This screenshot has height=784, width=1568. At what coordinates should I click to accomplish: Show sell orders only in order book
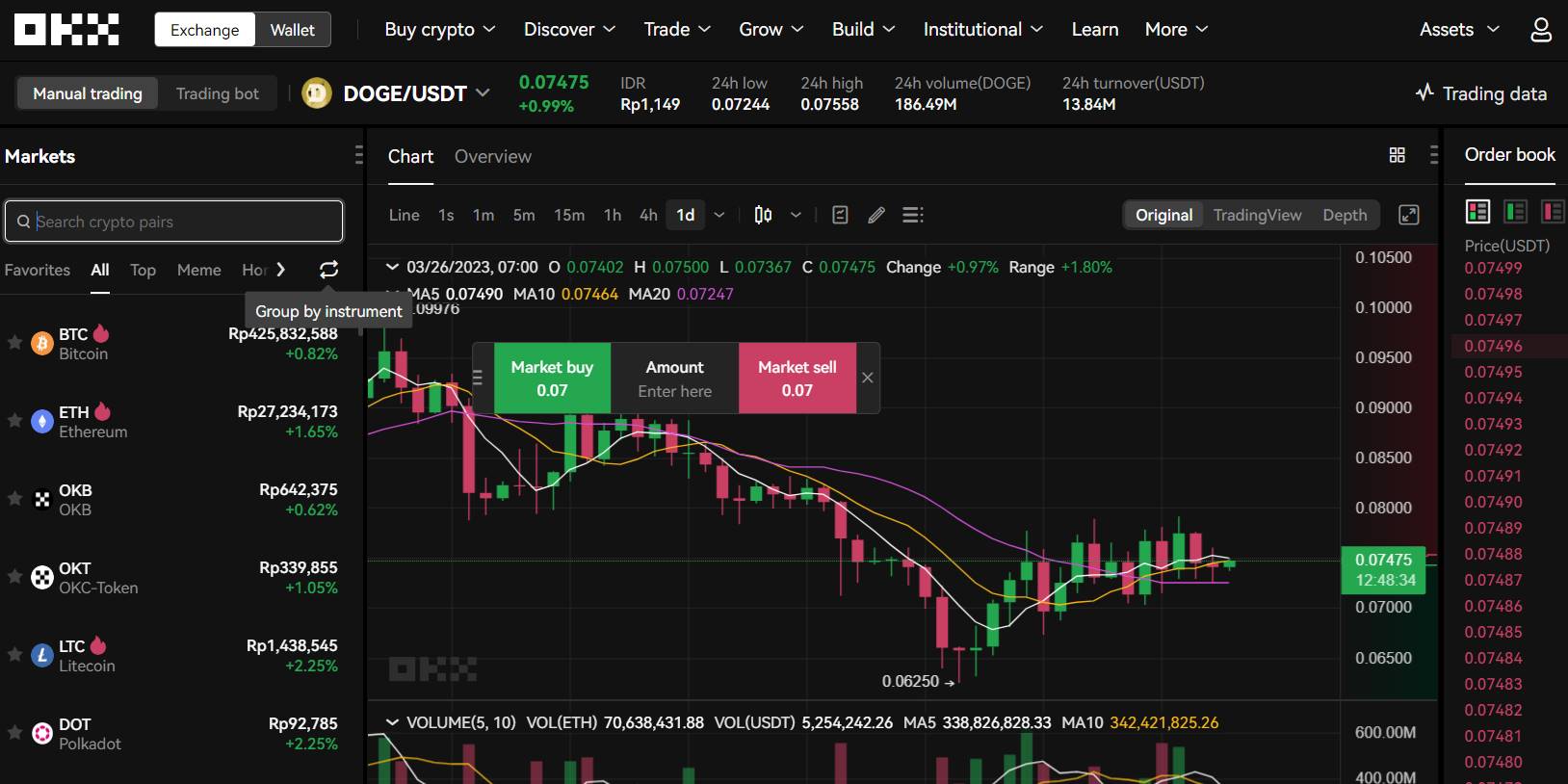[1553, 211]
